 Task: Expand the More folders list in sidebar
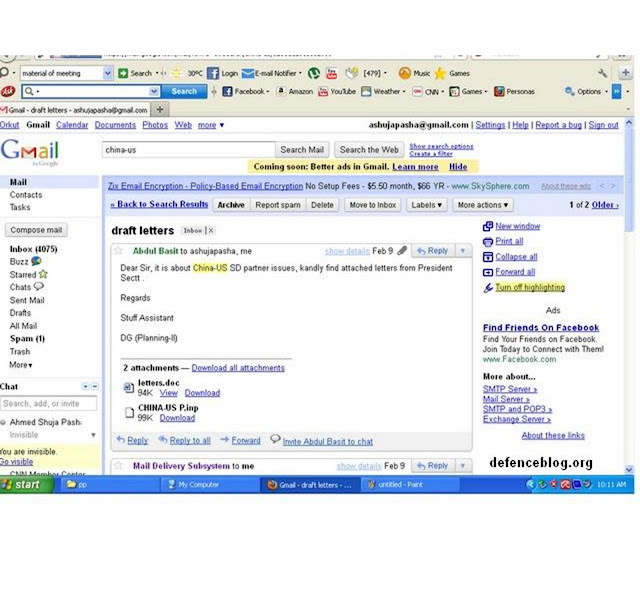coord(21,365)
